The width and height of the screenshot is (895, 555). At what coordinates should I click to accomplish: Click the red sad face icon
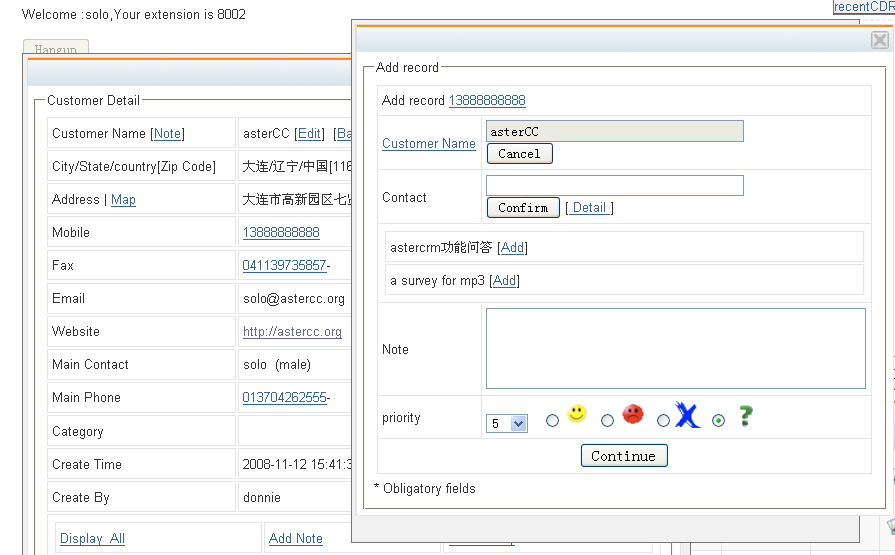click(x=632, y=414)
